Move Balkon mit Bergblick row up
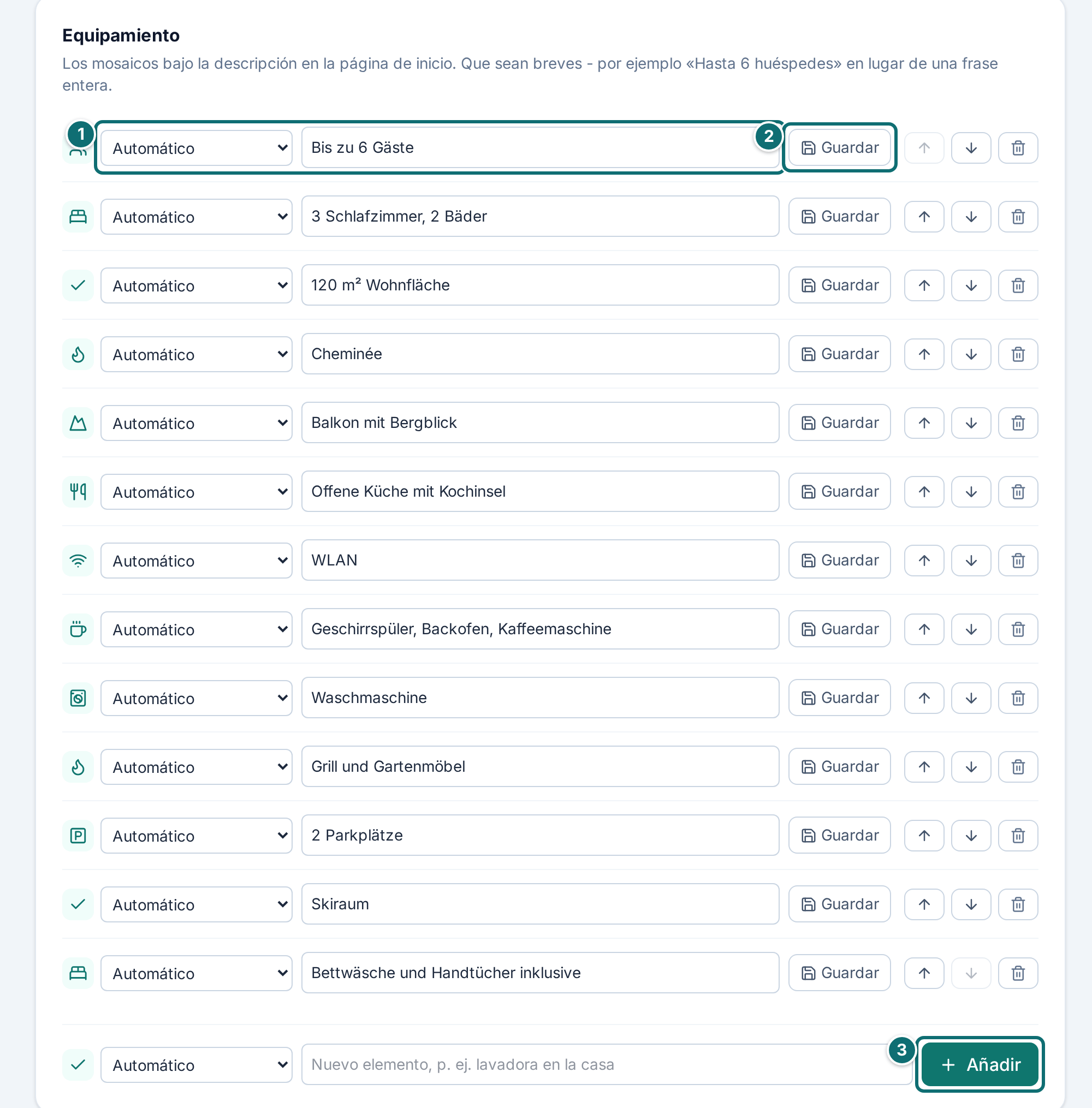The image size is (1092, 1108). coord(924,423)
